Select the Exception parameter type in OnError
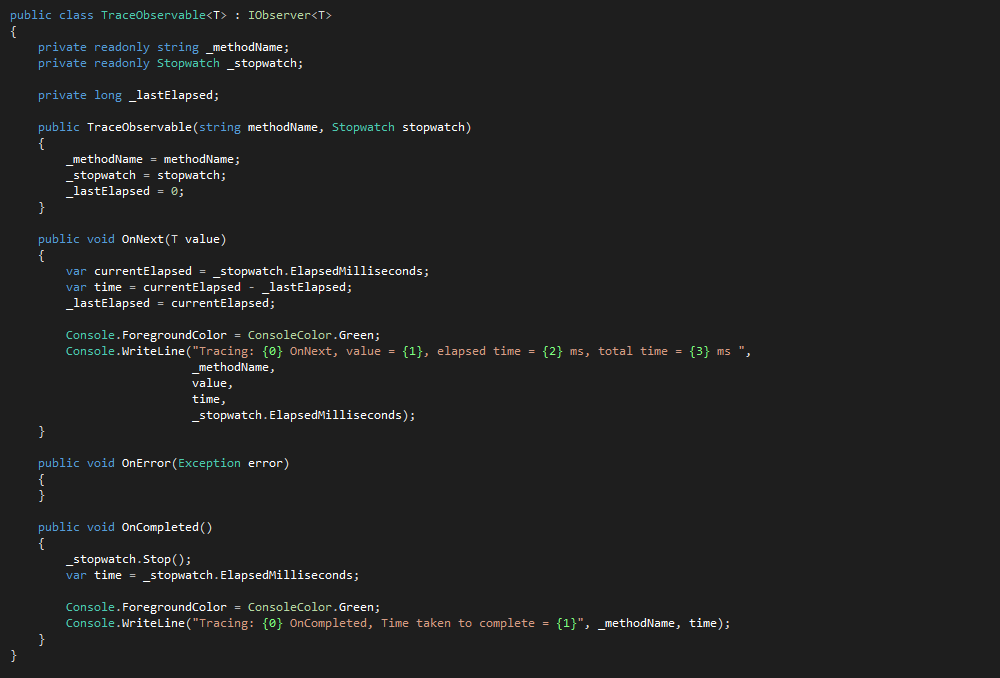Viewport: 1000px width, 678px height. [x=209, y=462]
